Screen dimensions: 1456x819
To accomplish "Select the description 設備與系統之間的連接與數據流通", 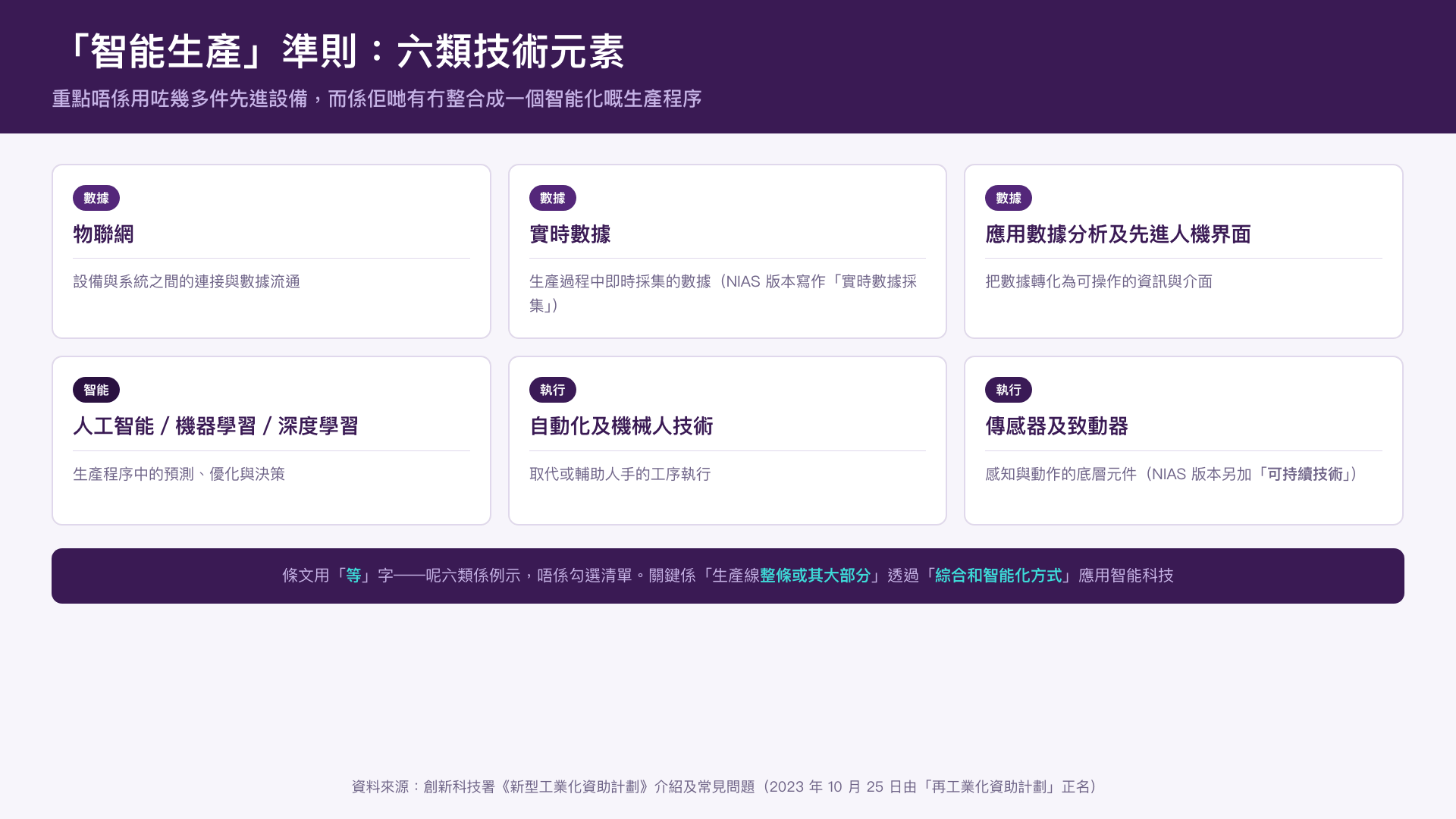I will point(187,281).
